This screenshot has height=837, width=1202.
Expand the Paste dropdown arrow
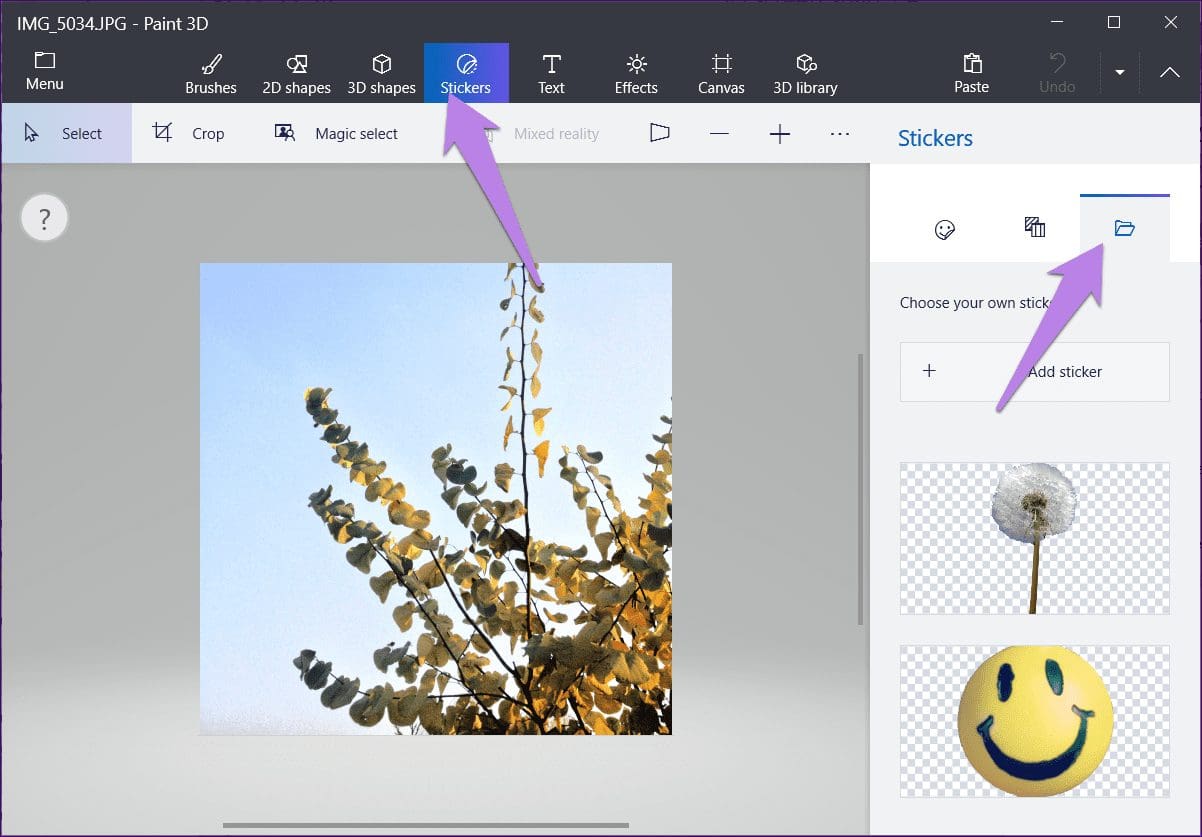coord(1120,73)
